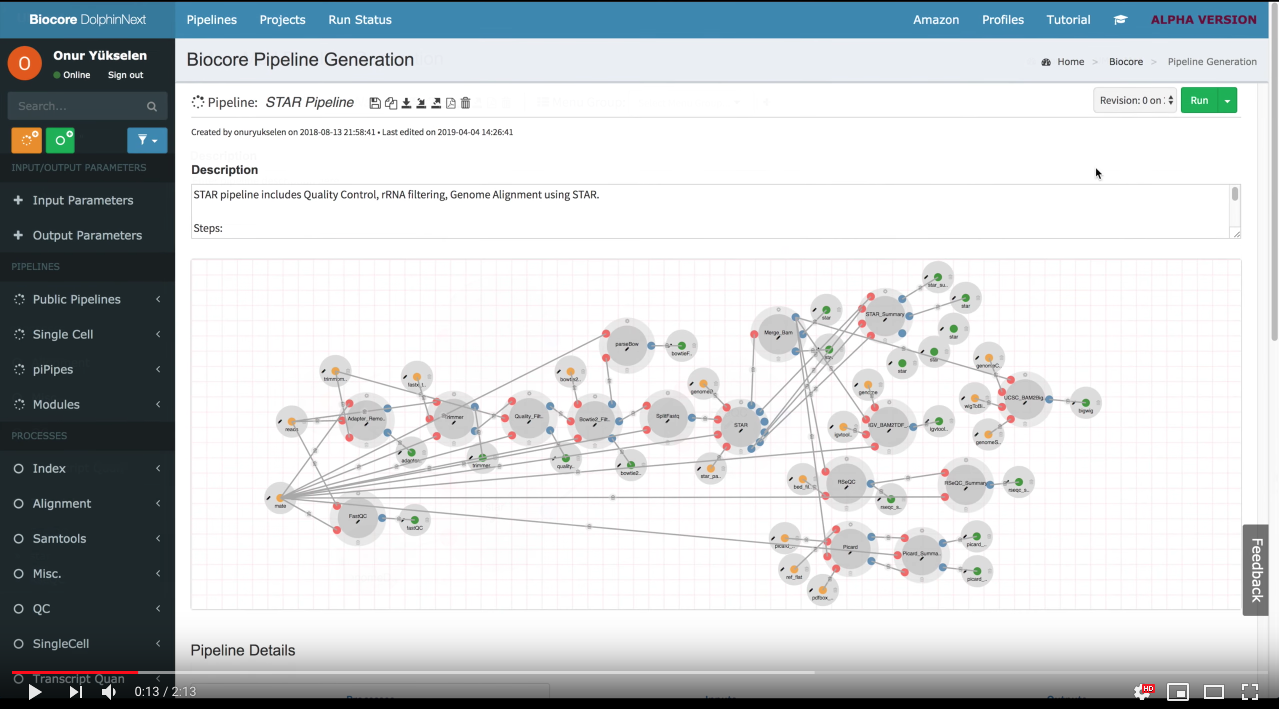This screenshot has height=709, width=1279.
Task: Click the PDF export icon beside pipeline name
Action: (x=451, y=103)
